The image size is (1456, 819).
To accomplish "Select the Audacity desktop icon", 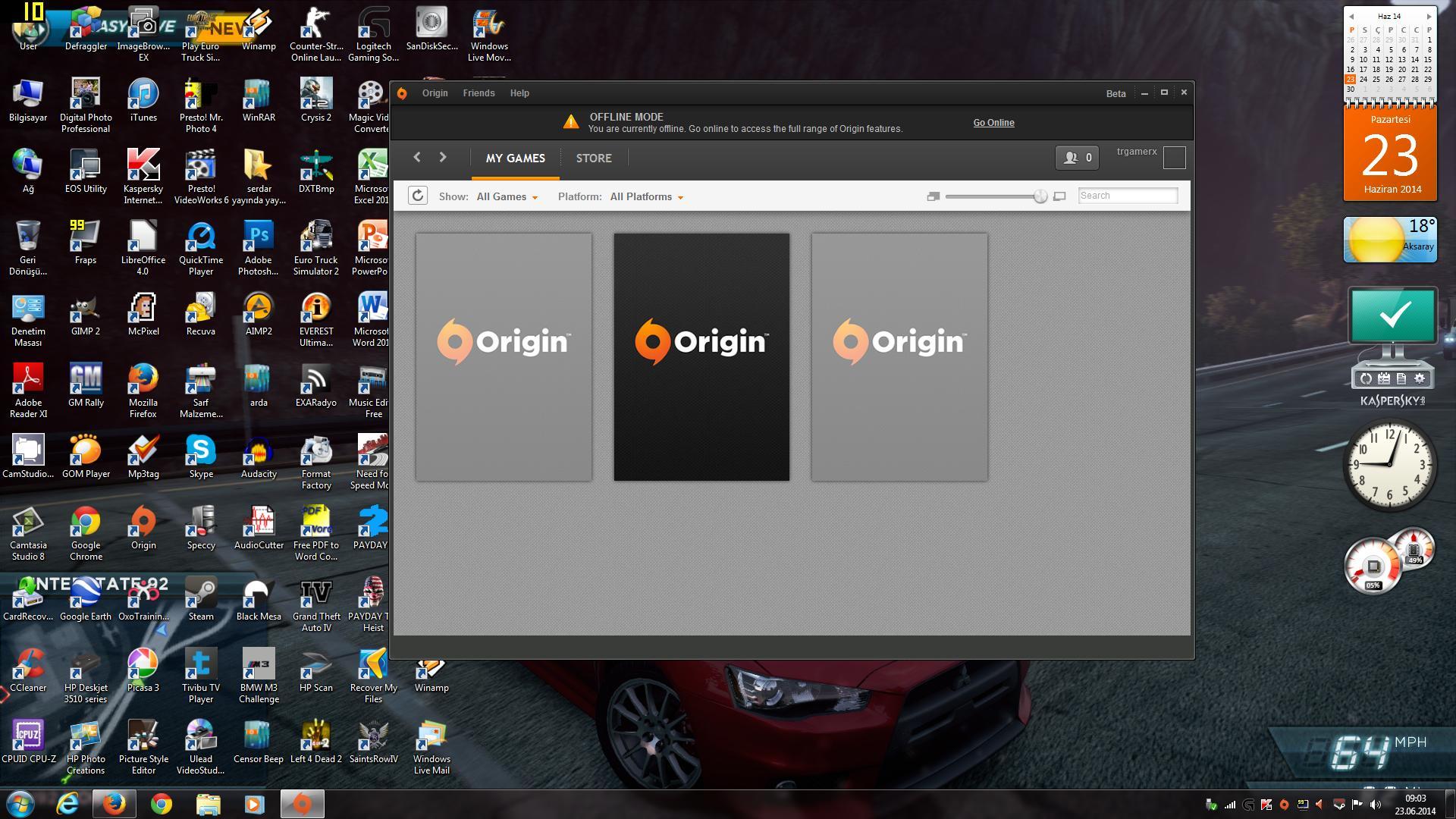I will click(x=259, y=457).
